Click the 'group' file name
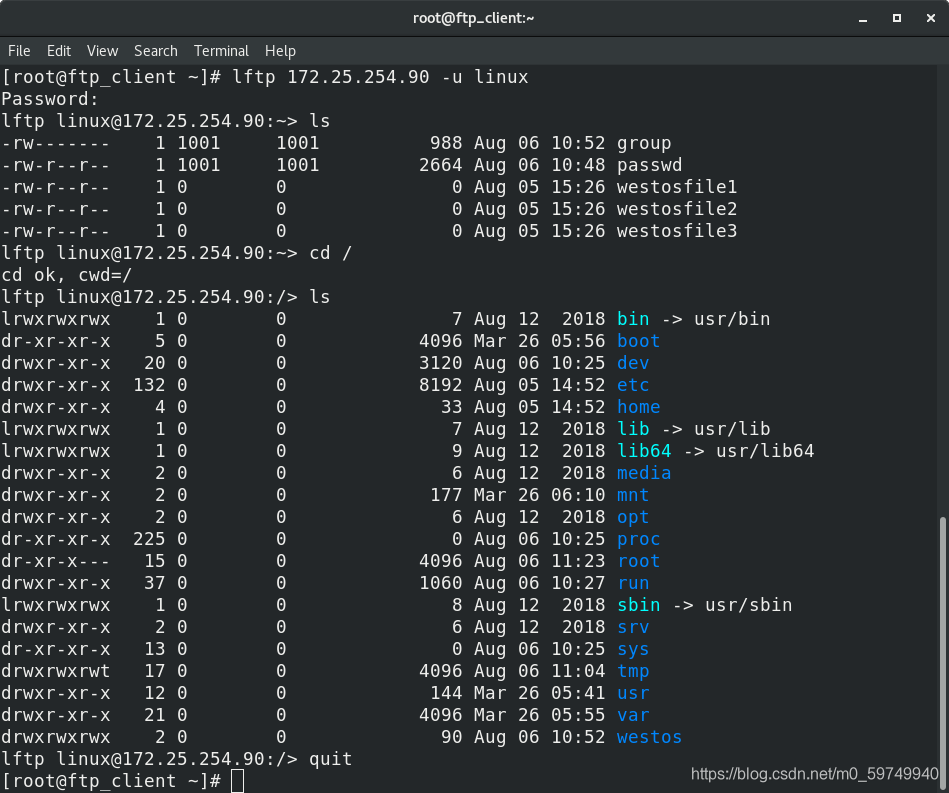 (x=644, y=143)
